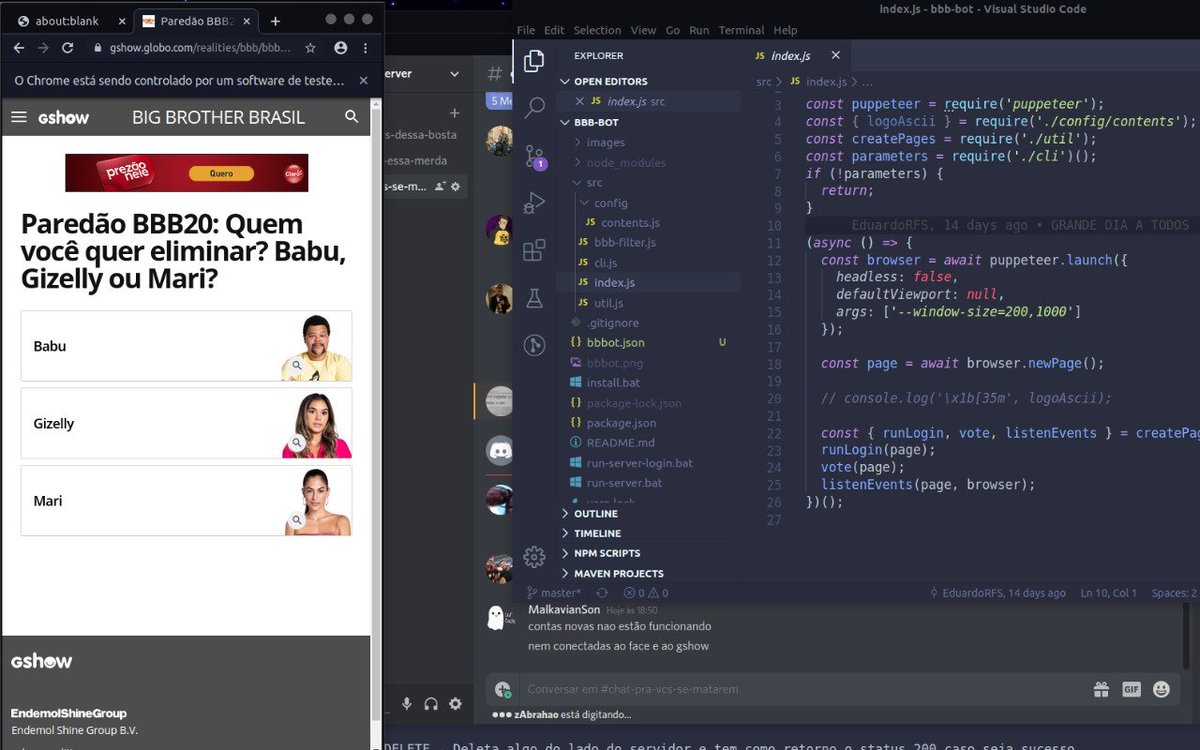Open Discord user settings gear
This screenshot has width=1200, height=750.
tap(455, 704)
